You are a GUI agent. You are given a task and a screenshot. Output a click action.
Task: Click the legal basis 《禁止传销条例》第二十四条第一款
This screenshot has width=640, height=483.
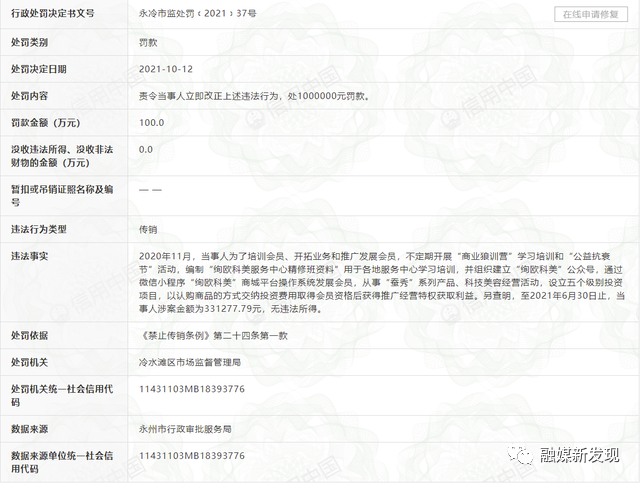pos(213,336)
